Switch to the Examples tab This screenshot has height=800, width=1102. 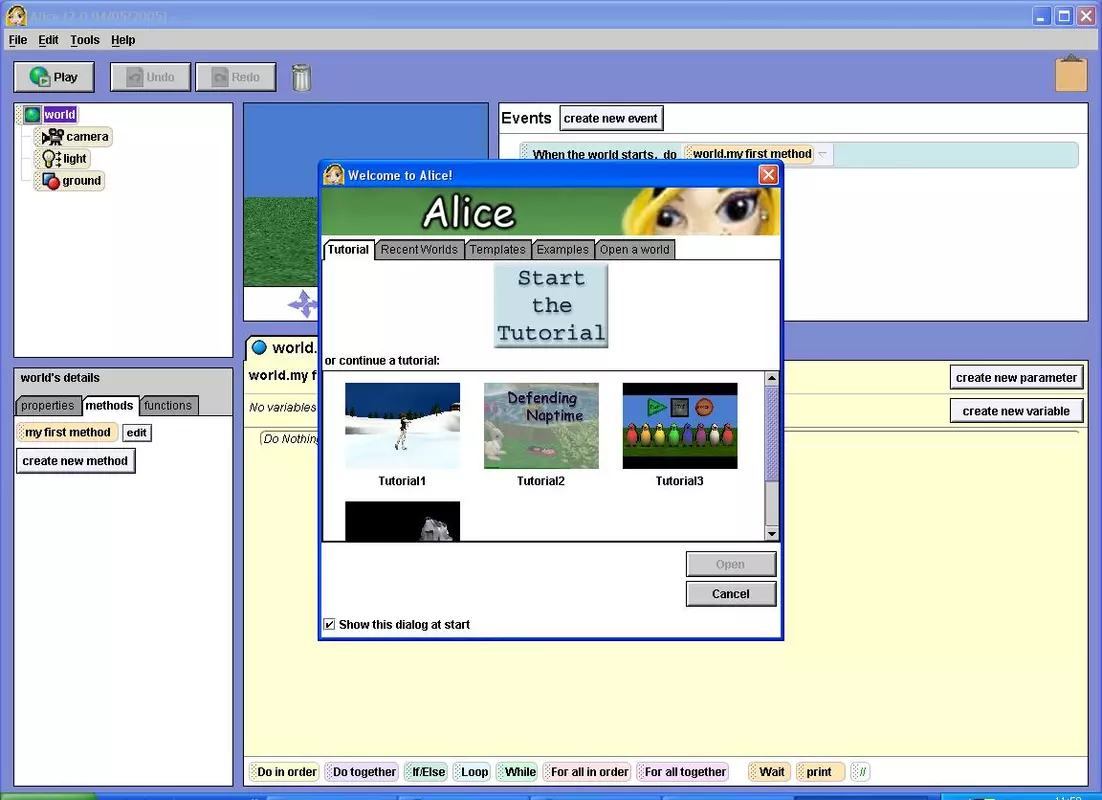click(x=562, y=250)
